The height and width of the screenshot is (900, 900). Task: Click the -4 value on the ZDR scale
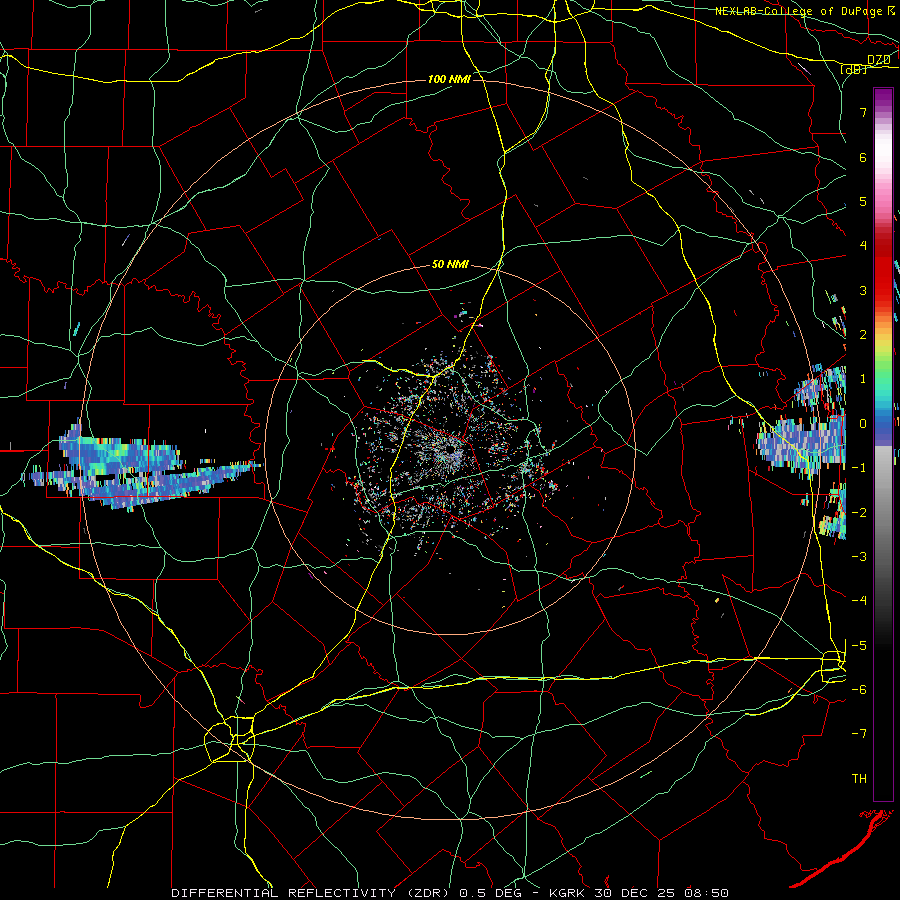(x=860, y=600)
